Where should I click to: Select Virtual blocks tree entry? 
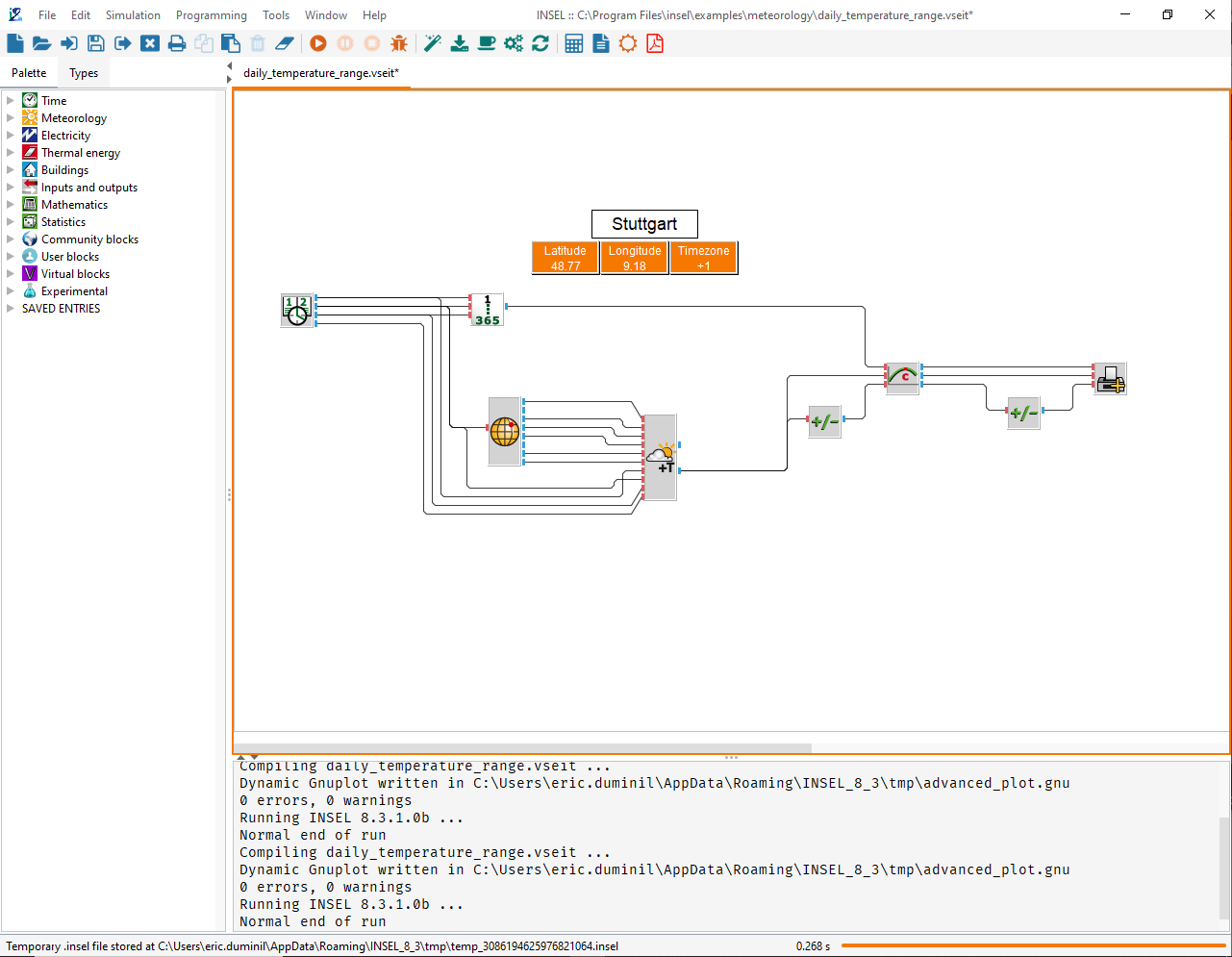[75, 274]
